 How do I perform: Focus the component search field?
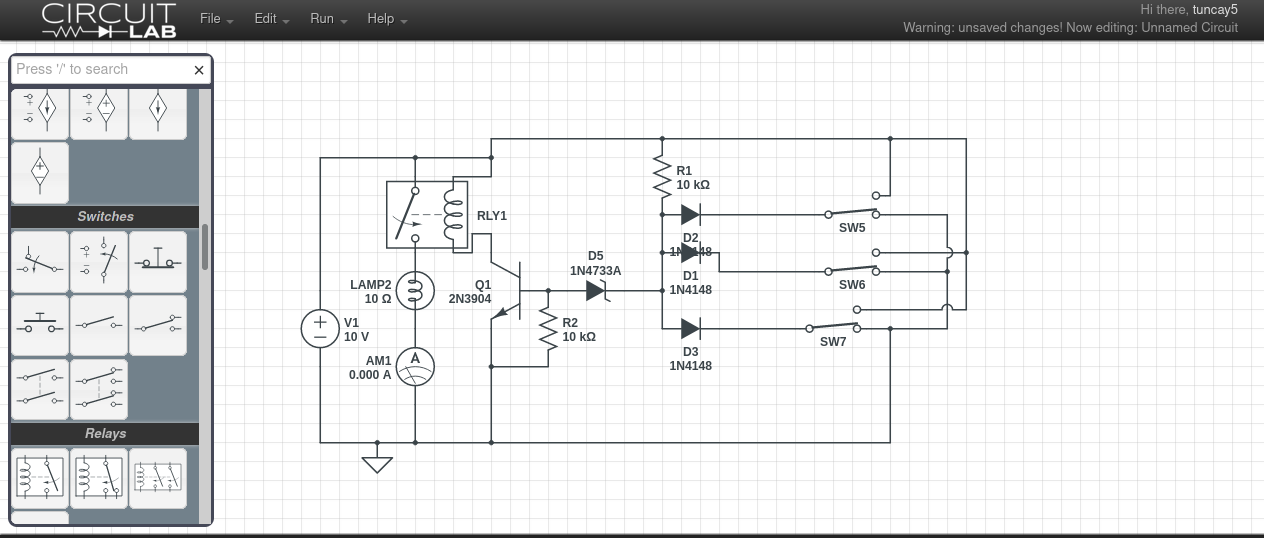click(x=100, y=69)
